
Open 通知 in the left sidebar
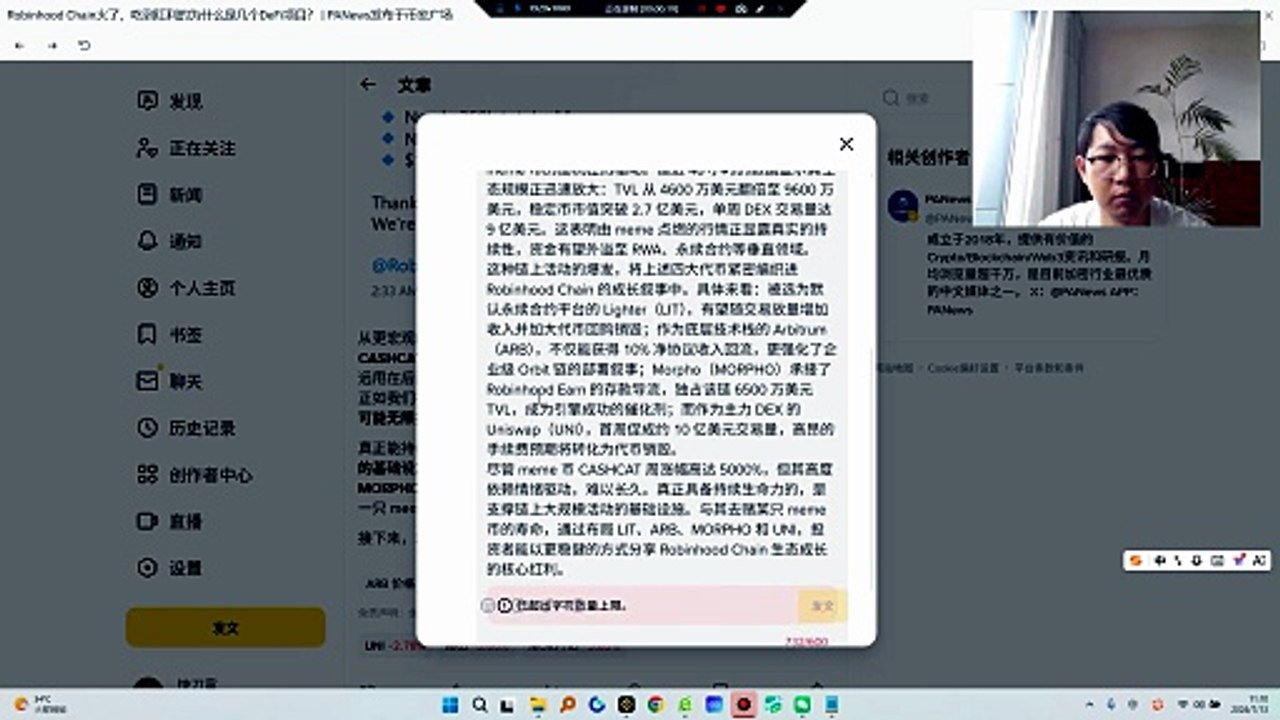click(169, 241)
